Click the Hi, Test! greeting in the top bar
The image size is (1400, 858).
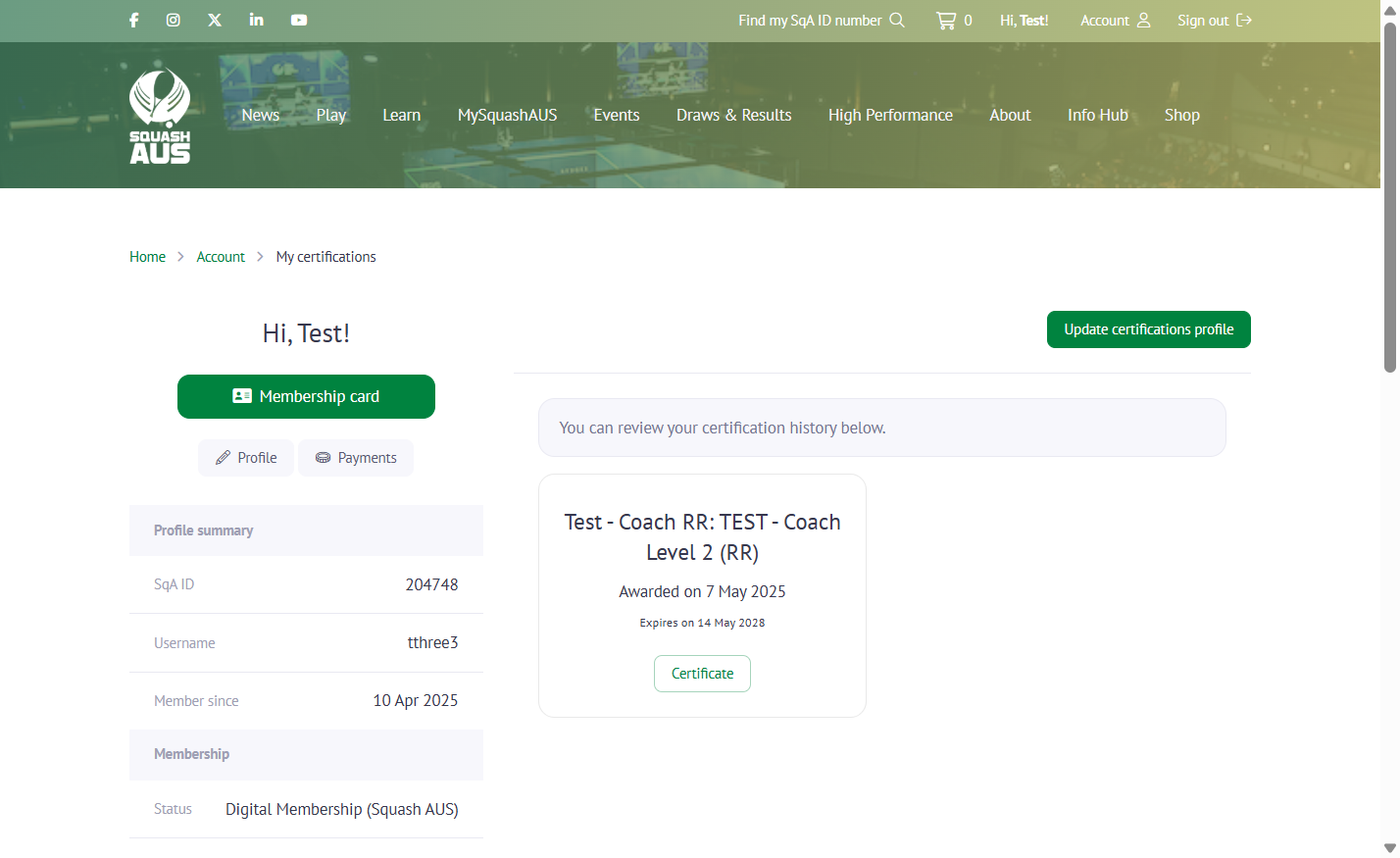tap(1025, 20)
